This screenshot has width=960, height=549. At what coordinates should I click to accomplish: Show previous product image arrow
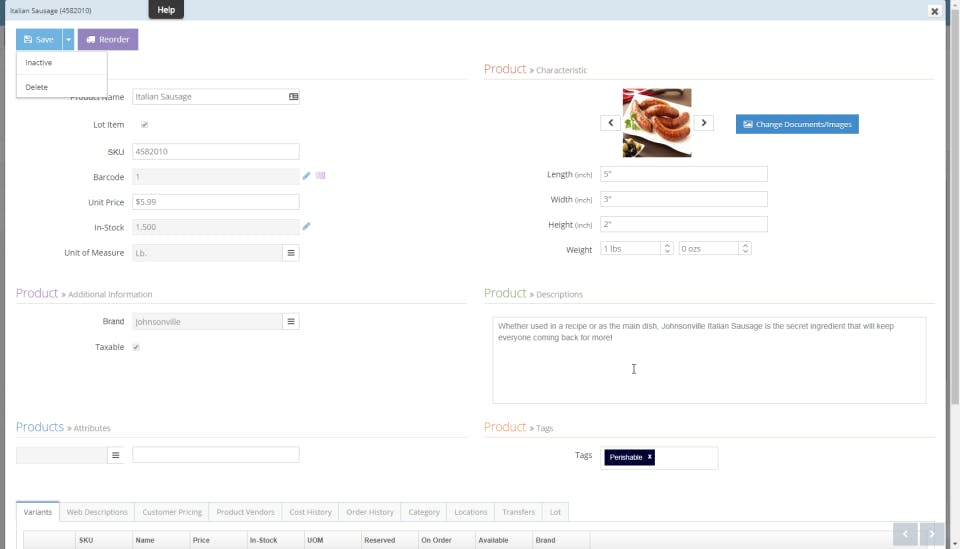click(610, 123)
